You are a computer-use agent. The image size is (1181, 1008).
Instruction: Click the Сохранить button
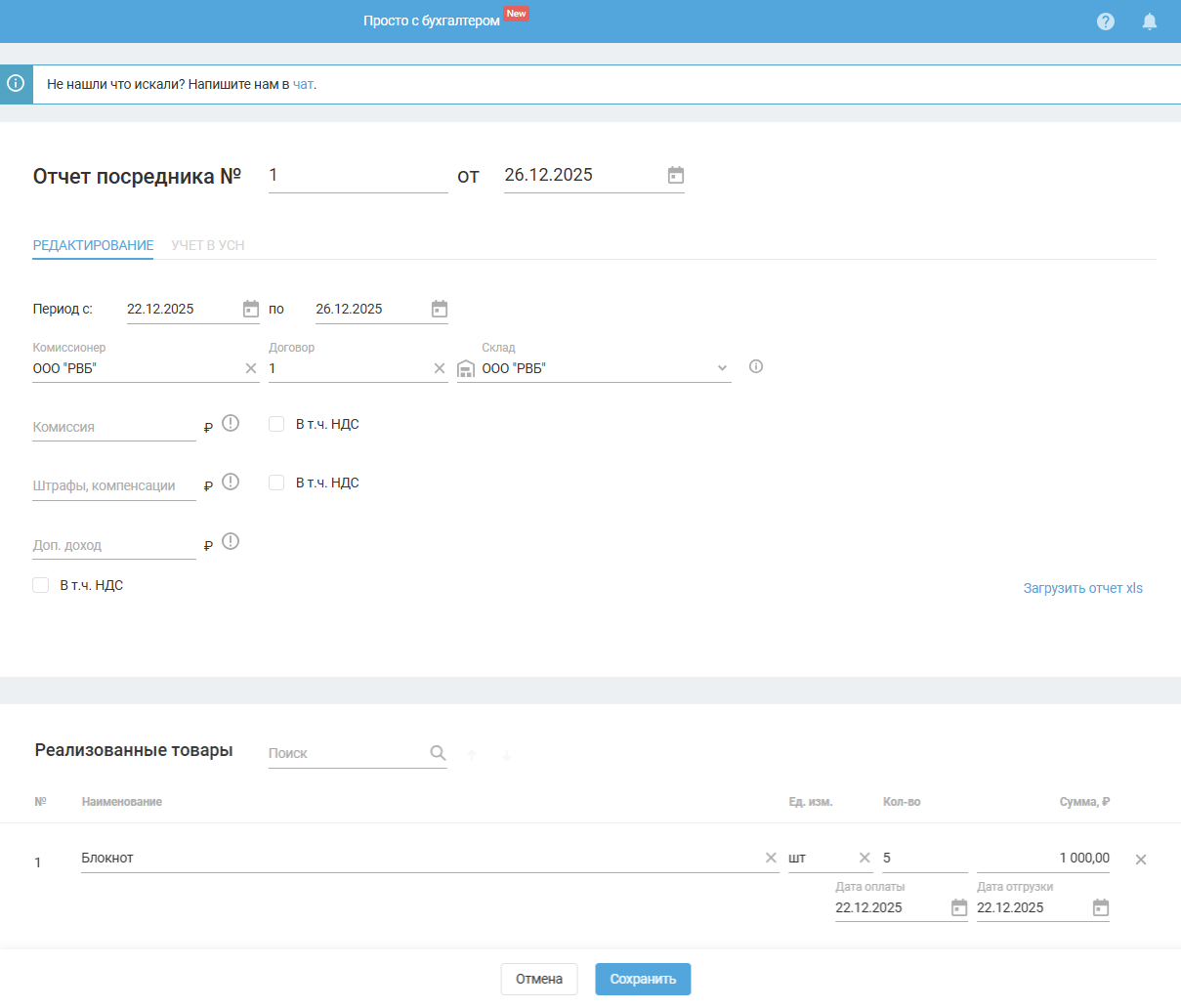tap(643, 979)
